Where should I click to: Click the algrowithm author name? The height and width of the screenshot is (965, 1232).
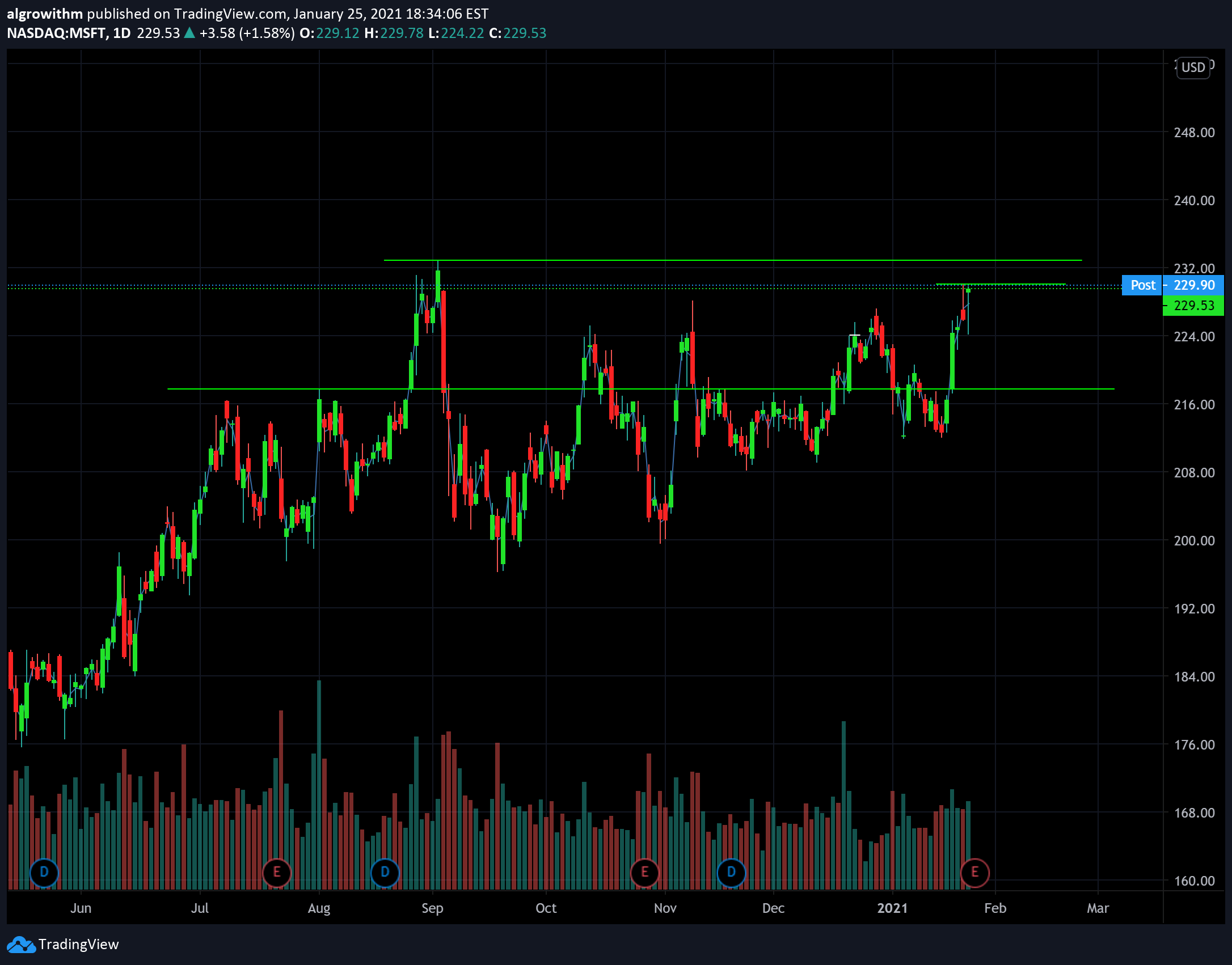pyautogui.click(x=45, y=14)
